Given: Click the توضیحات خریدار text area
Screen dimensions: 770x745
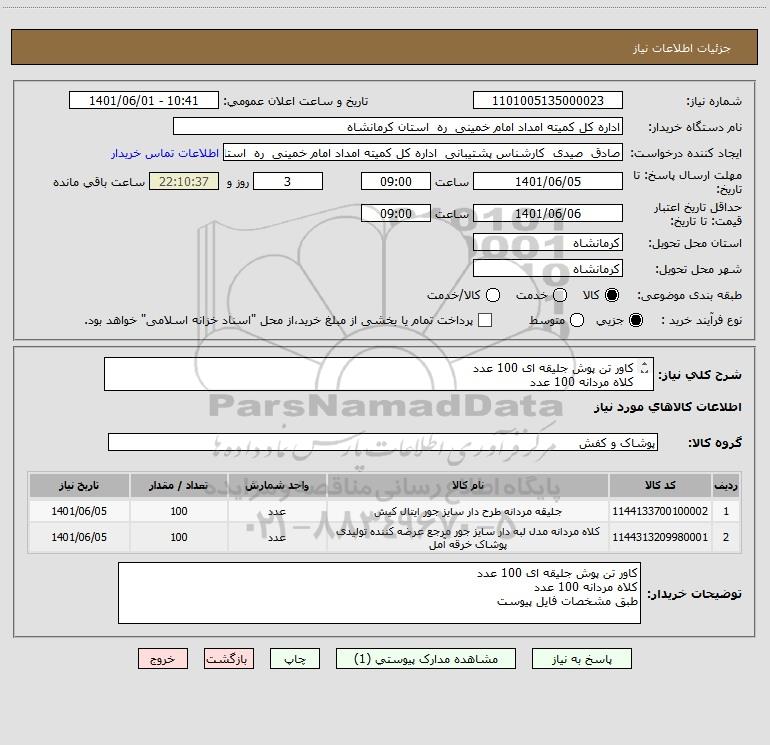Looking at the screenshot, I should tap(379, 593).
